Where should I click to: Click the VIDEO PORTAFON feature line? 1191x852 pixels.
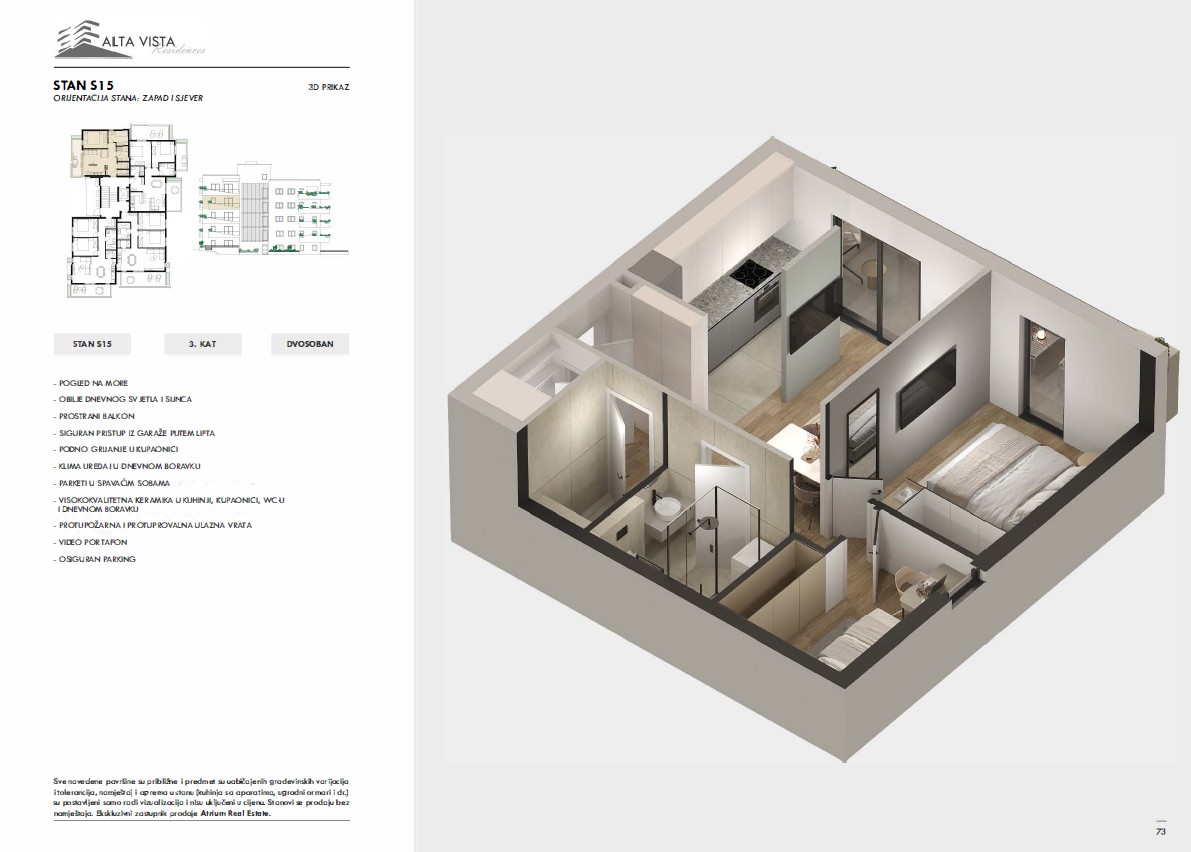95,542
